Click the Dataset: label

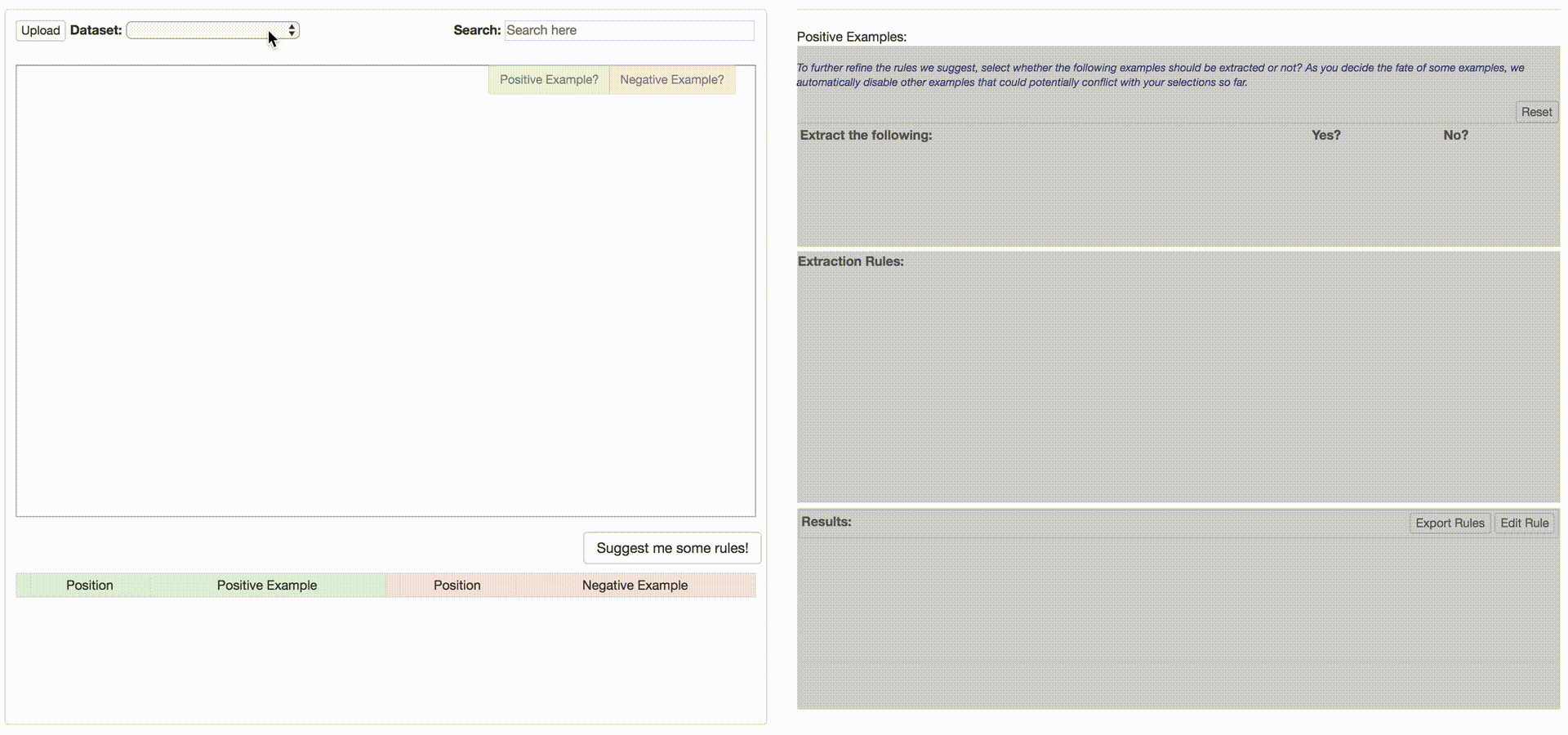point(96,30)
